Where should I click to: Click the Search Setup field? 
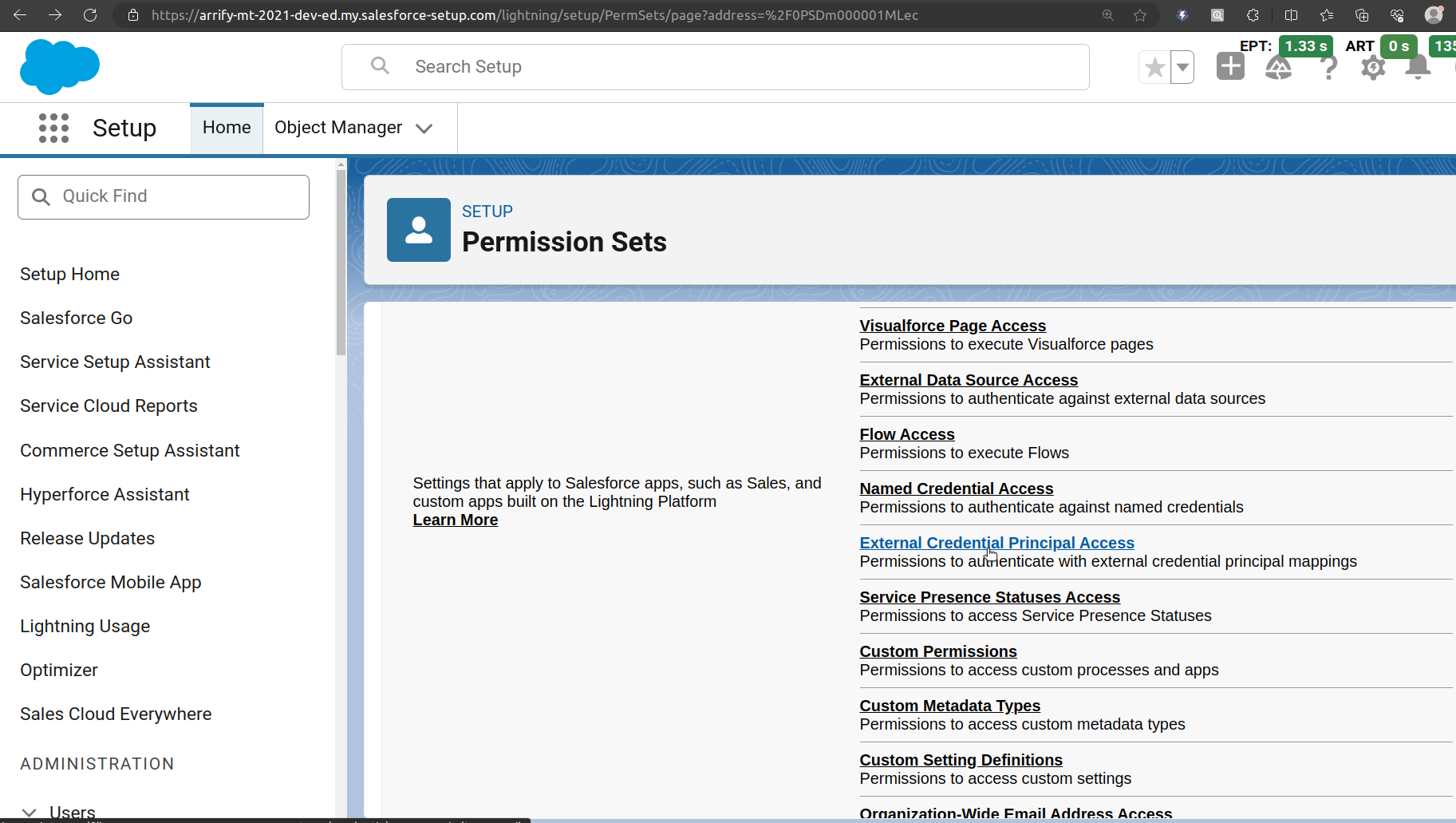pos(714,66)
